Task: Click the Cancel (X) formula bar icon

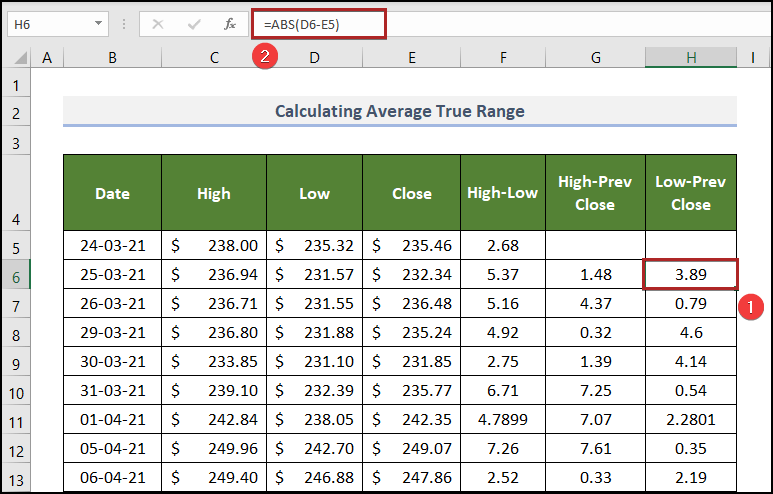Action: click(x=157, y=24)
